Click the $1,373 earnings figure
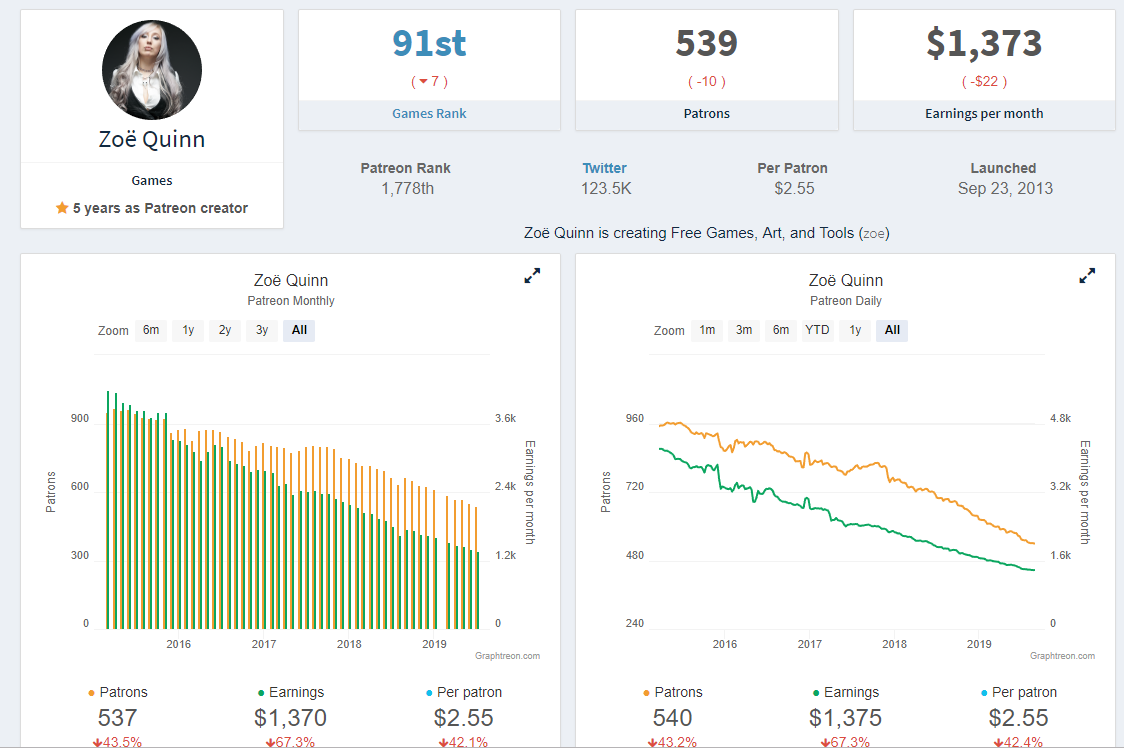 (x=984, y=43)
